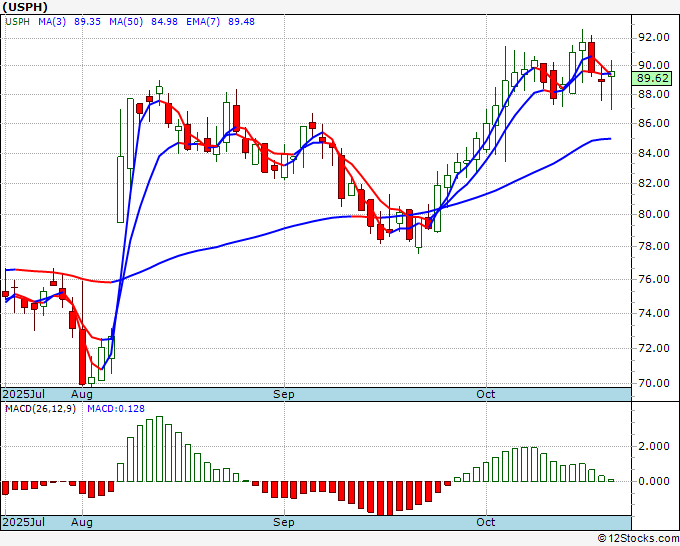Click the 2025Jul label on MACD timeline

click(23, 522)
